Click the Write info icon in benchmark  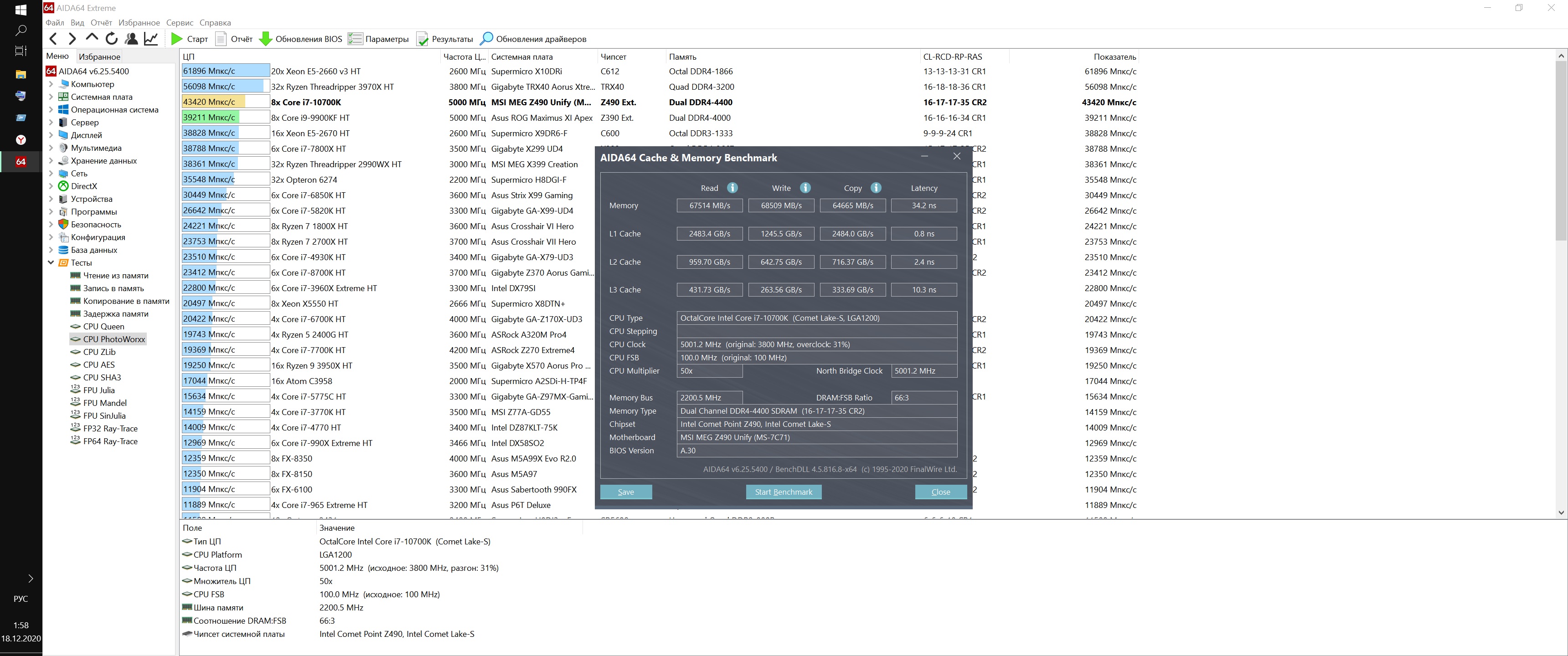click(x=805, y=188)
